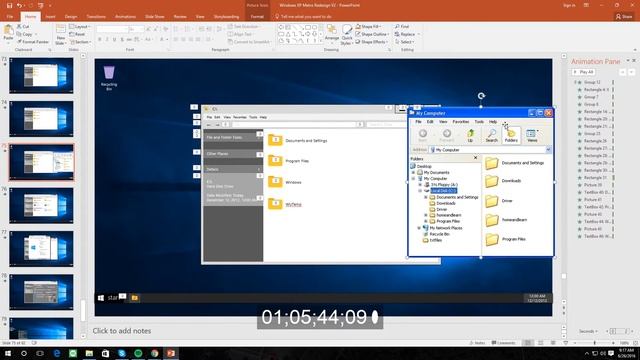Switch to the Insert tab
The image size is (640, 360).
(x=50, y=17)
